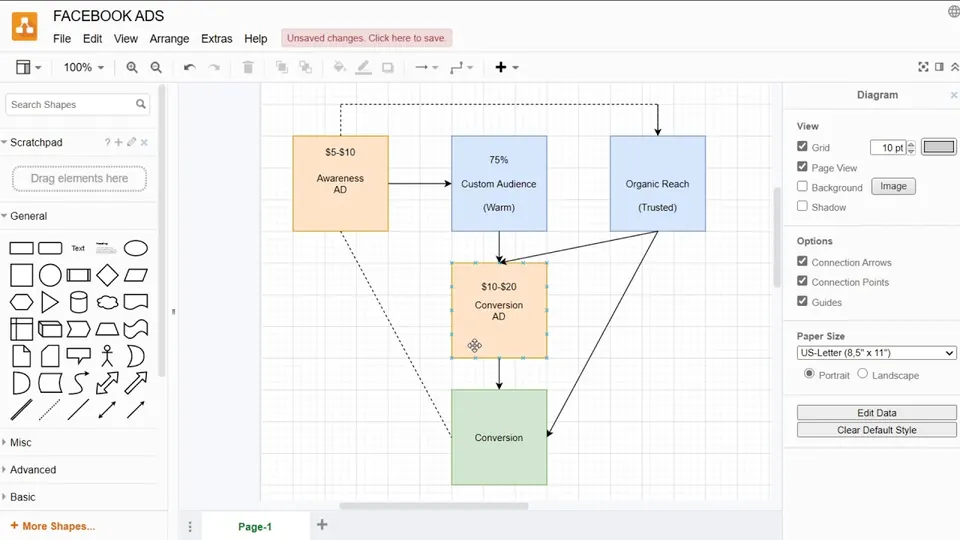Click the Edit Data button

pos(877,413)
